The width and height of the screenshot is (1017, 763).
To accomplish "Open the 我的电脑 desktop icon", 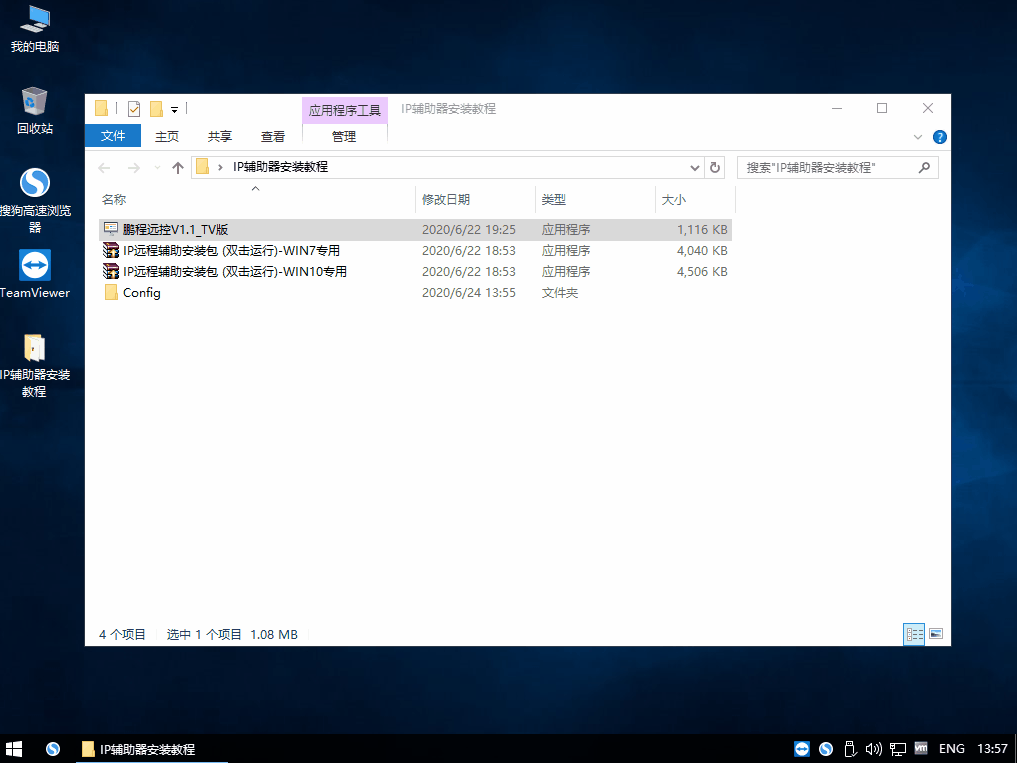I will coord(34,30).
